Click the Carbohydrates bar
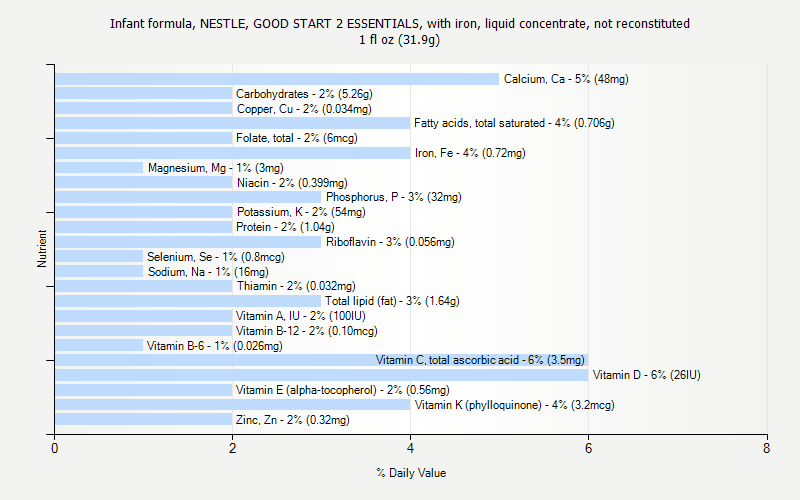The height and width of the screenshot is (500, 800). [x=144, y=93]
